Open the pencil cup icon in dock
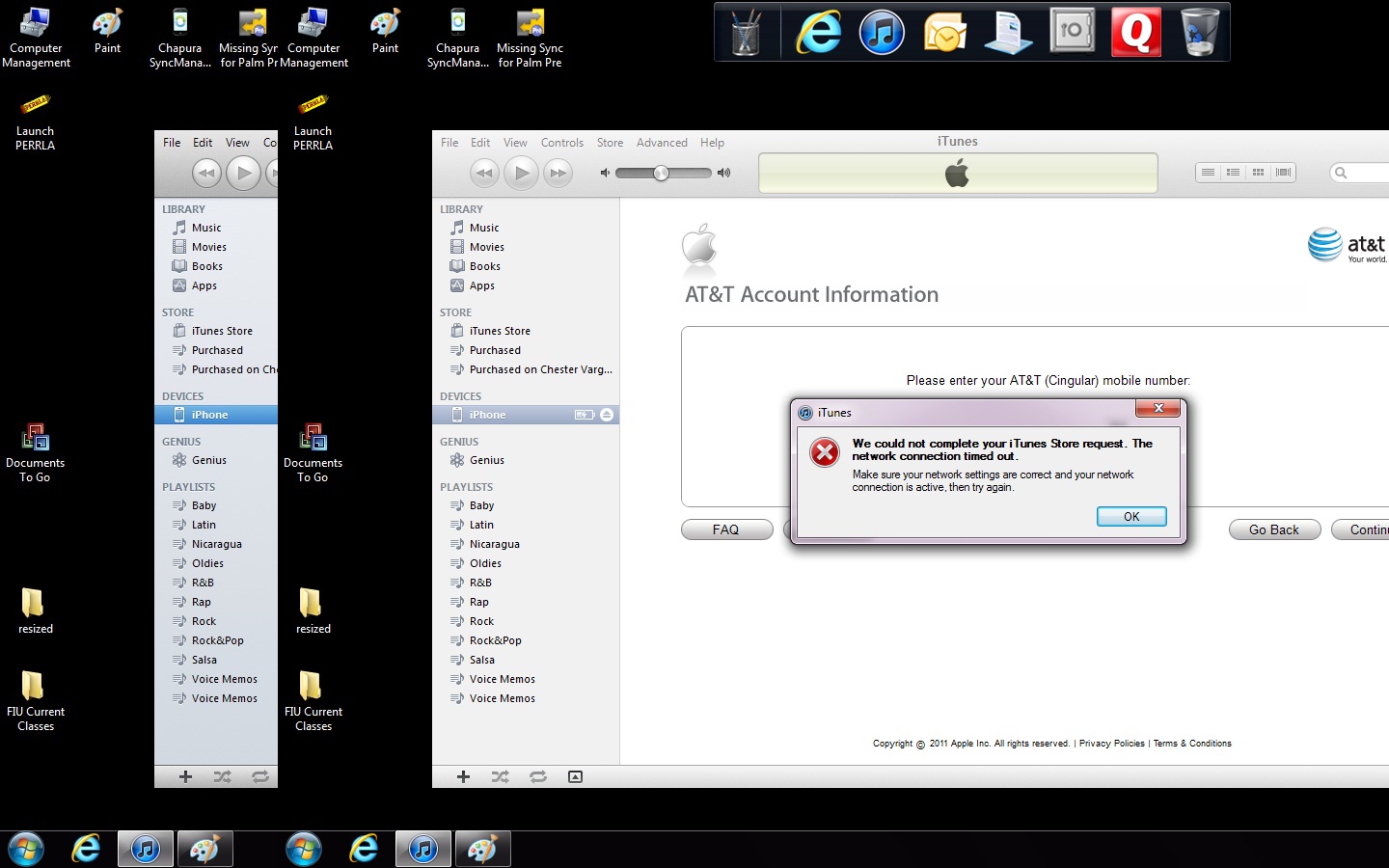 coord(746,34)
